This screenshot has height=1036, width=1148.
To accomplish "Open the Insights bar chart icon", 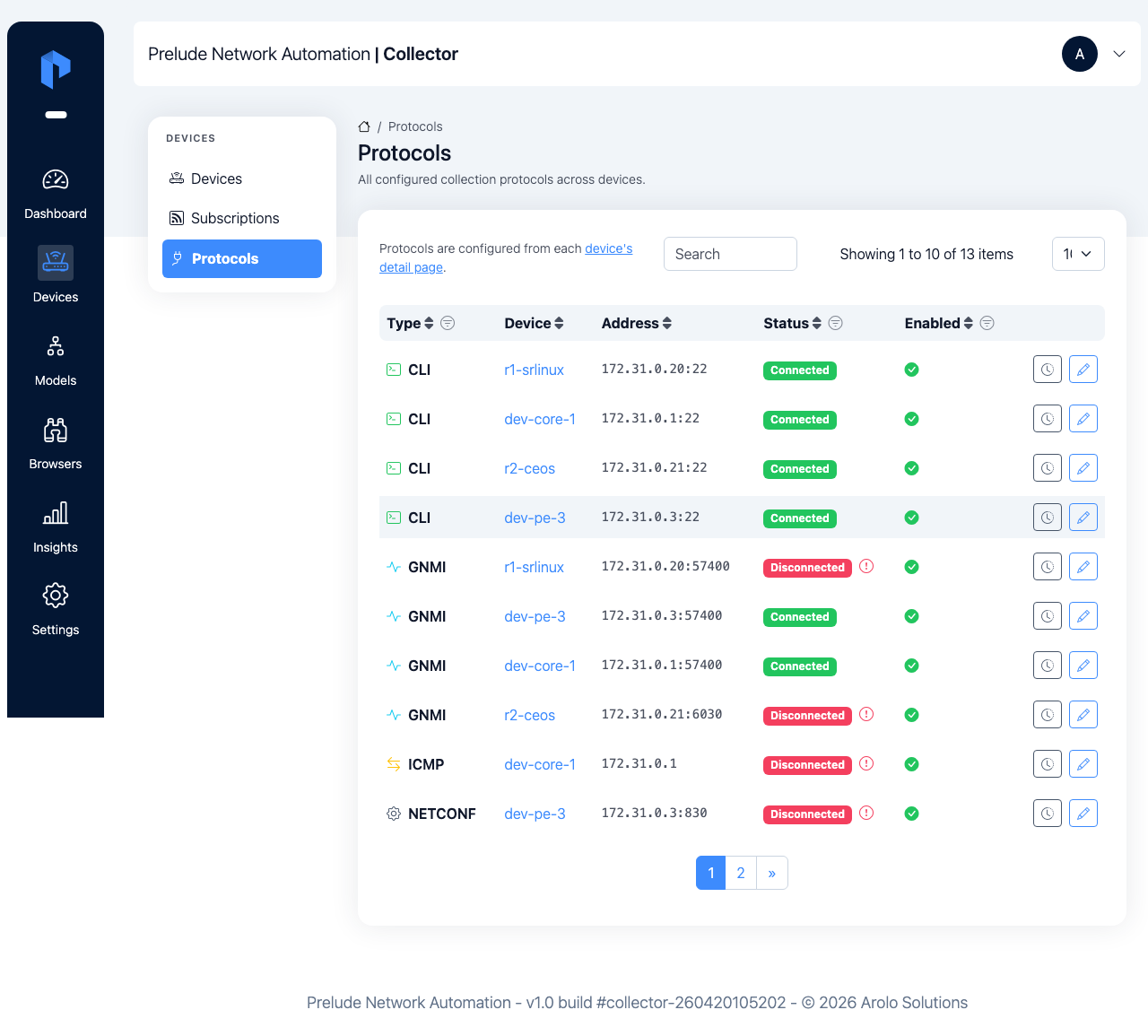I will 56,513.
